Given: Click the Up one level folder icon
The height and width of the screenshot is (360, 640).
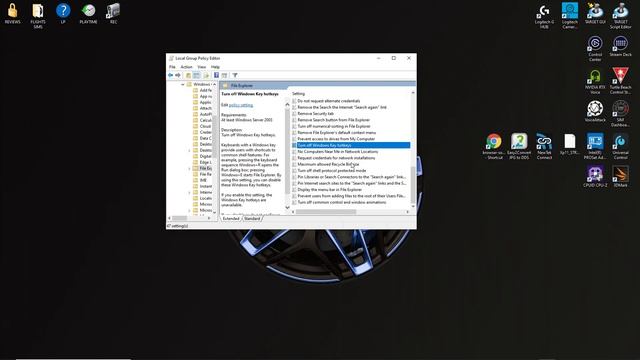Looking at the screenshot, I should click(188, 75).
